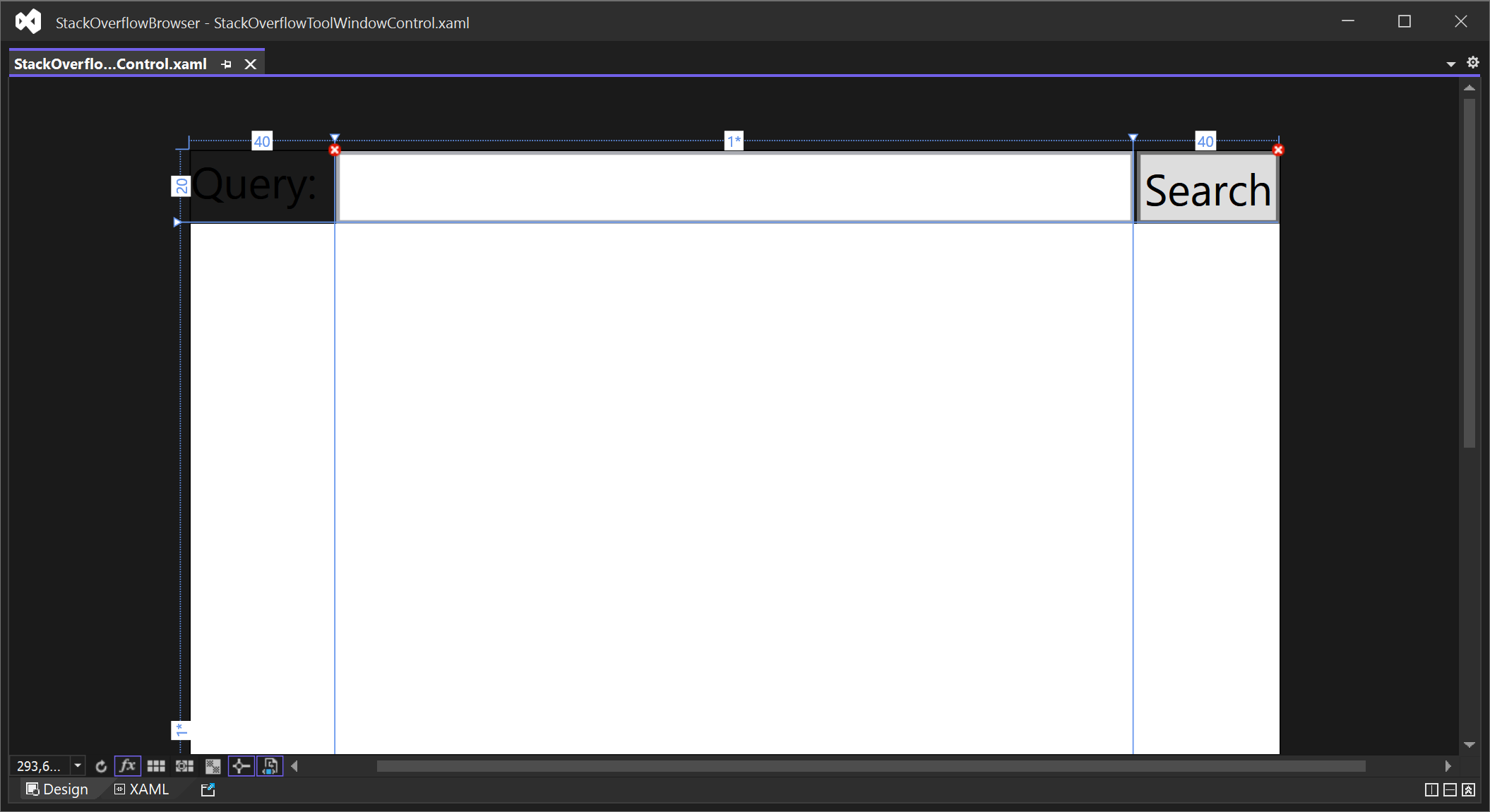Toggle pin on StackOverflo...Control.xaml tab
Screen dimensions: 1490x812
tap(224, 64)
